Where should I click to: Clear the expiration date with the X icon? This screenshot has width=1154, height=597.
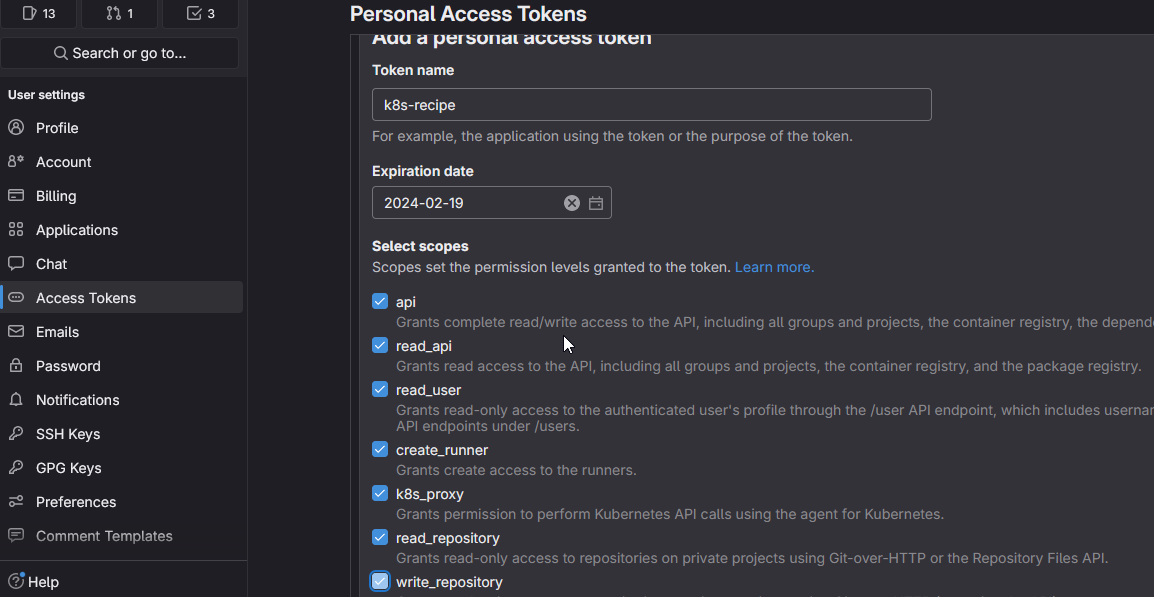pos(572,203)
